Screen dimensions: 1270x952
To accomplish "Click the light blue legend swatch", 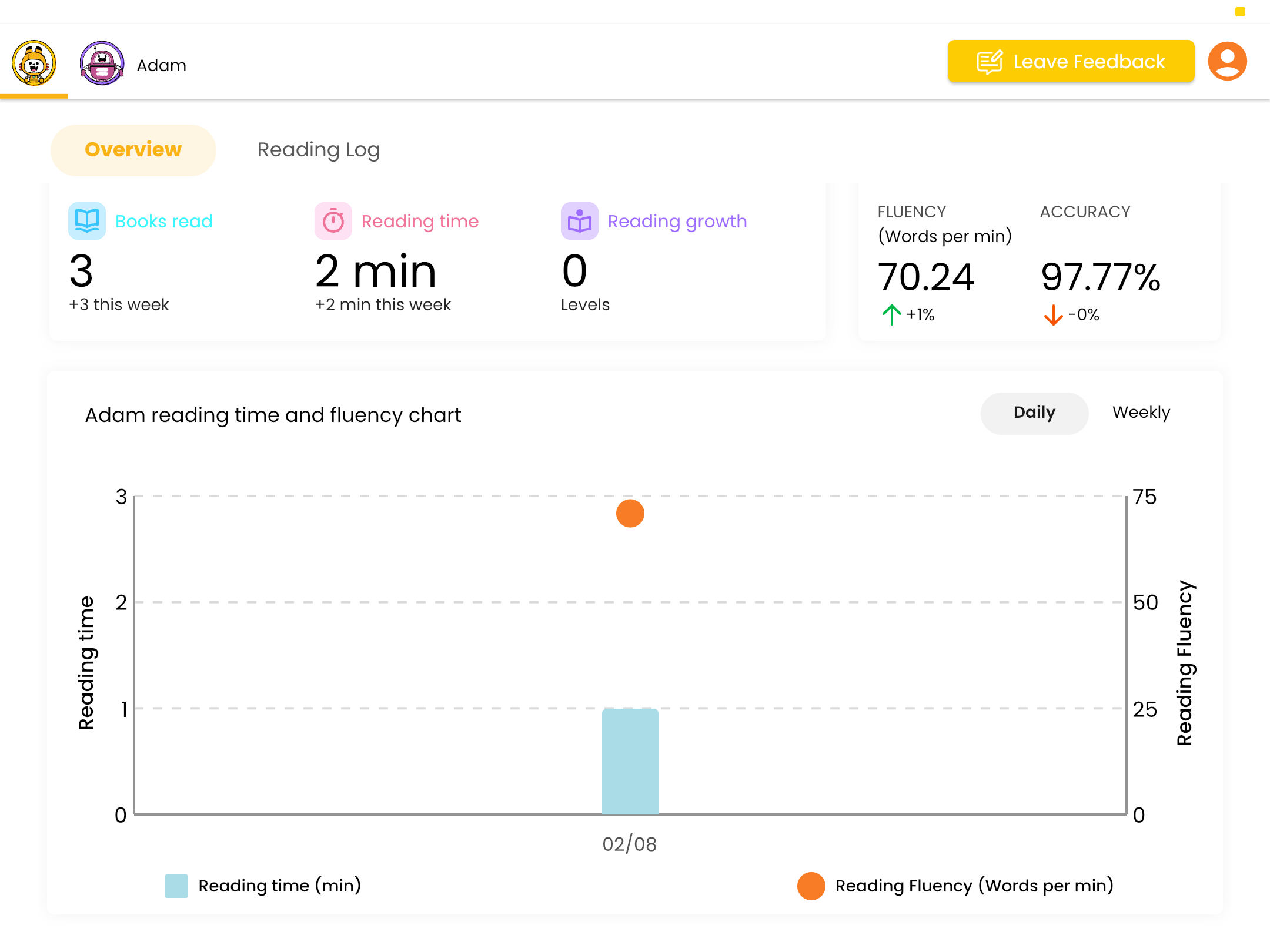I will coord(176,886).
